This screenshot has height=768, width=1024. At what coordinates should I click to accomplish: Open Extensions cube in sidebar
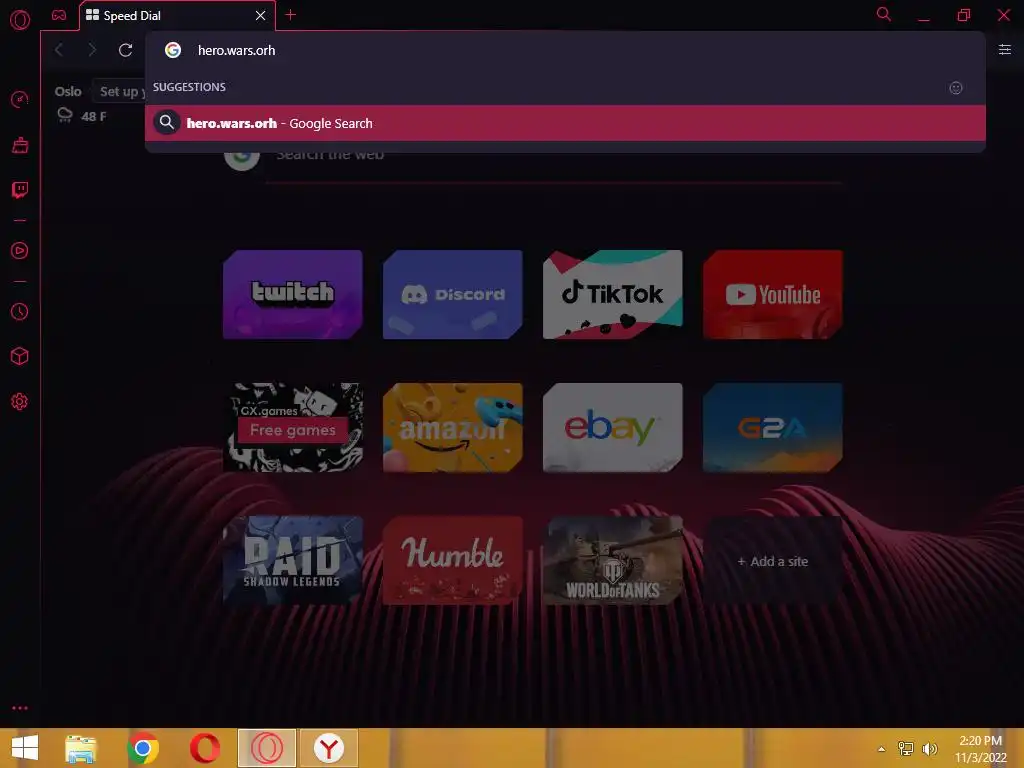20,357
